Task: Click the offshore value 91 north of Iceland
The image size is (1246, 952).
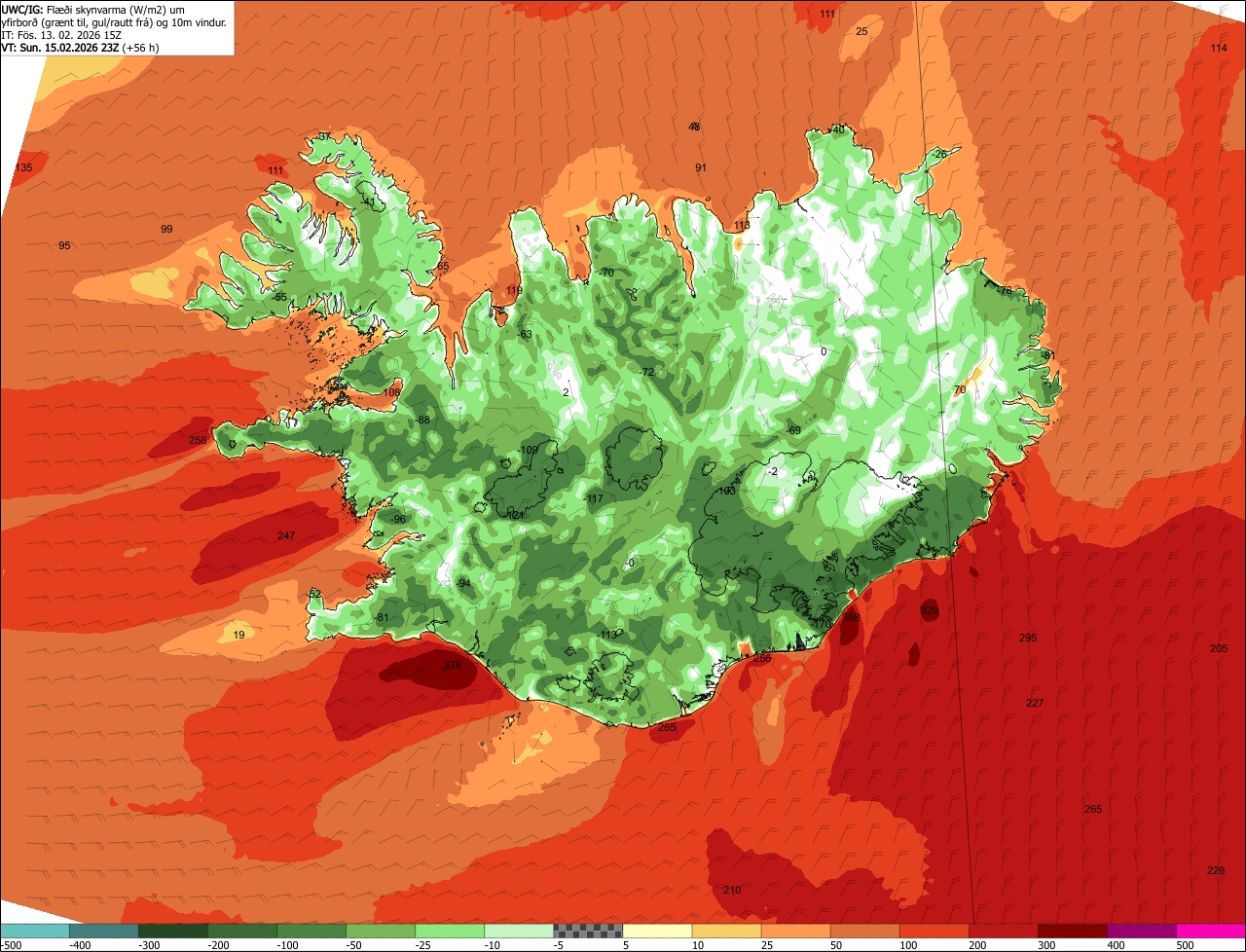Action: coord(700,168)
